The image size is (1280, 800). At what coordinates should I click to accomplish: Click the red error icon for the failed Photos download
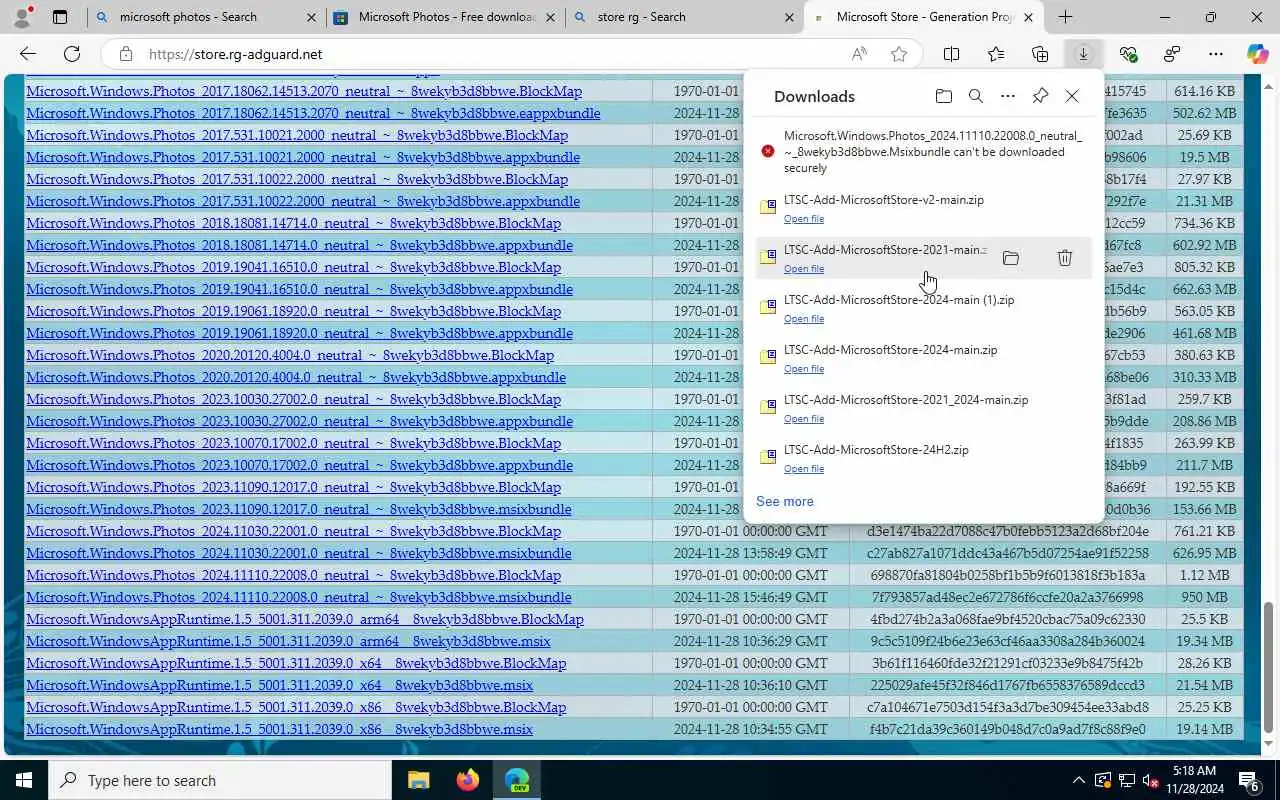point(768,151)
